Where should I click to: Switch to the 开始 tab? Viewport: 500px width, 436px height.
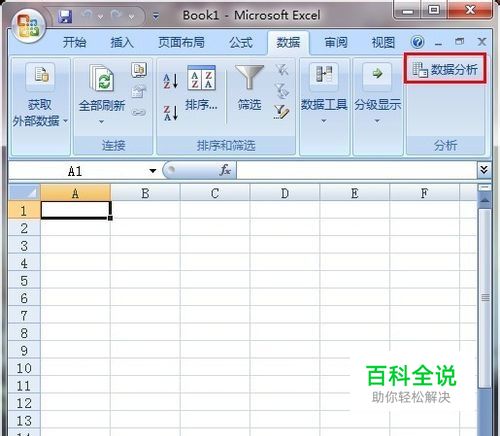74,42
